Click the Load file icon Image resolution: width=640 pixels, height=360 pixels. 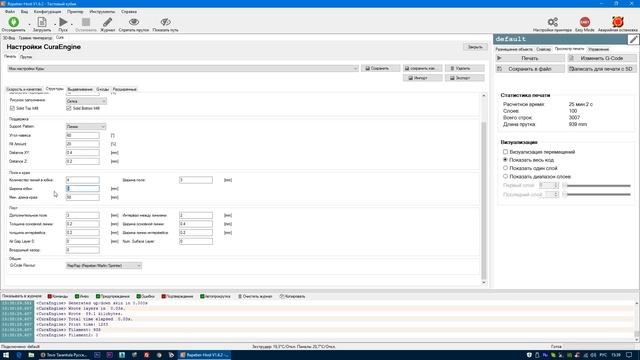click(x=42, y=22)
